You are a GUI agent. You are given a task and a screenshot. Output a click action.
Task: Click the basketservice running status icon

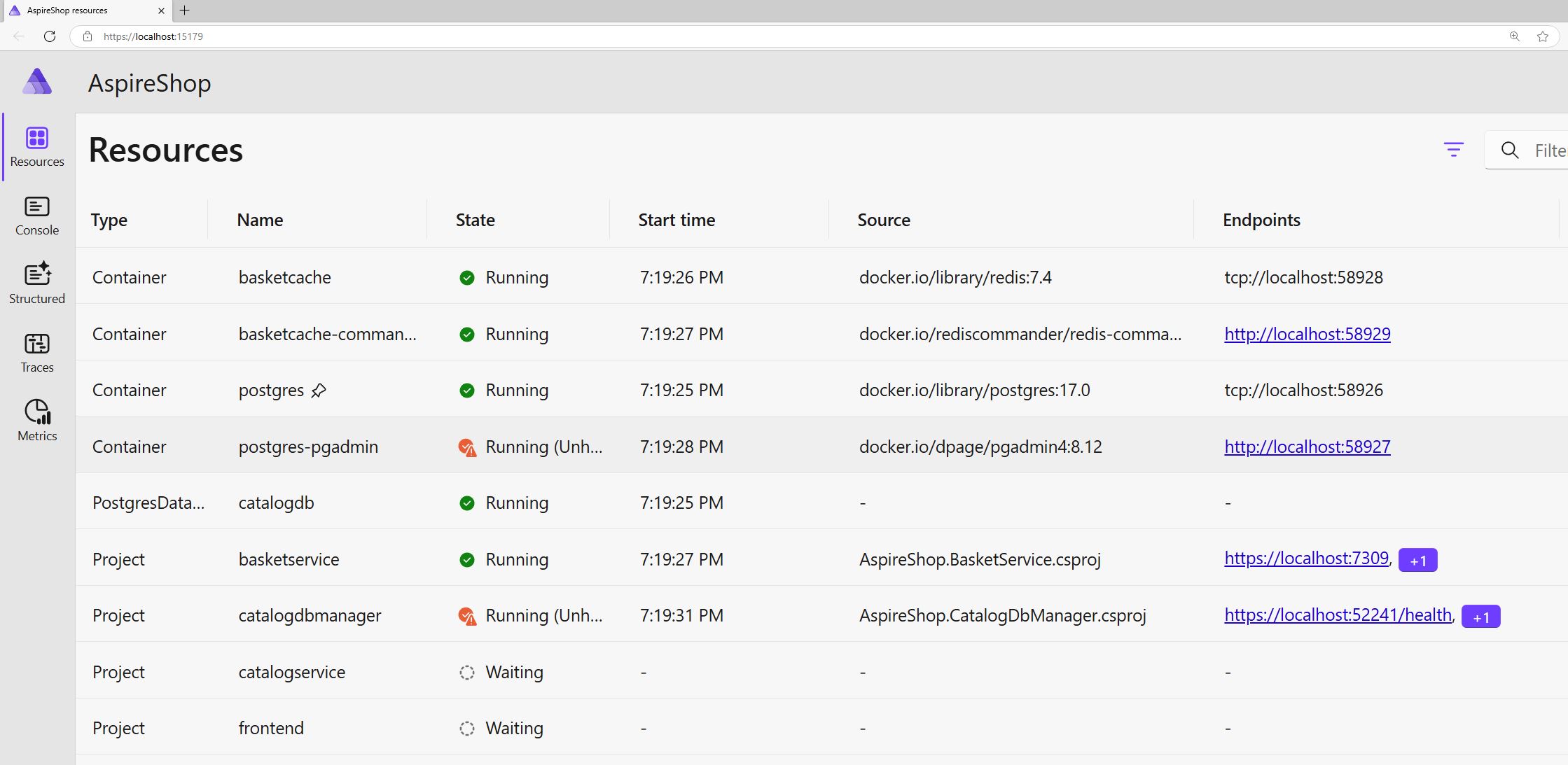467,560
